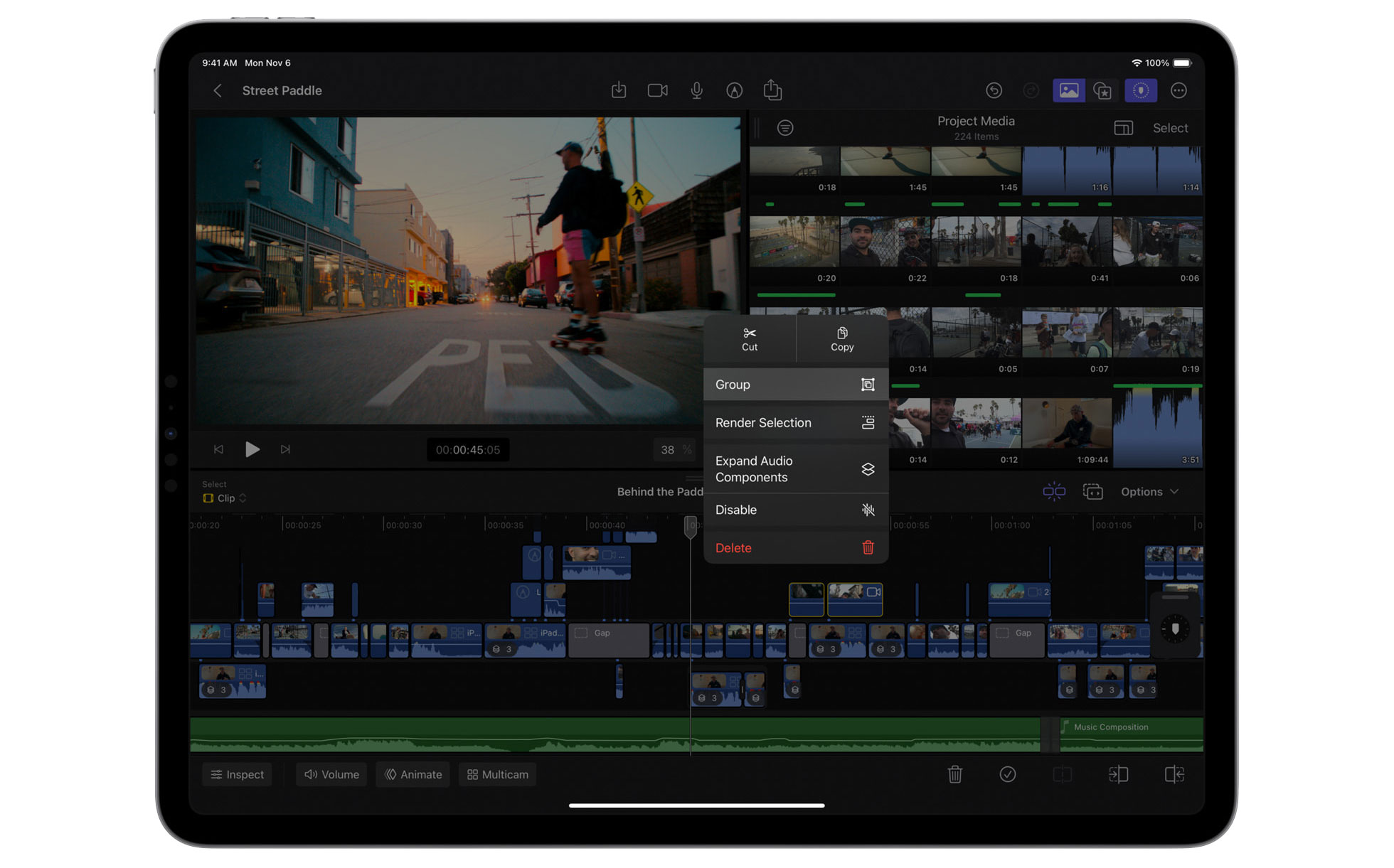Viewport: 1394px width, 868px height.
Task: Toggle the photo media browser button
Action: coord(1068,90)
